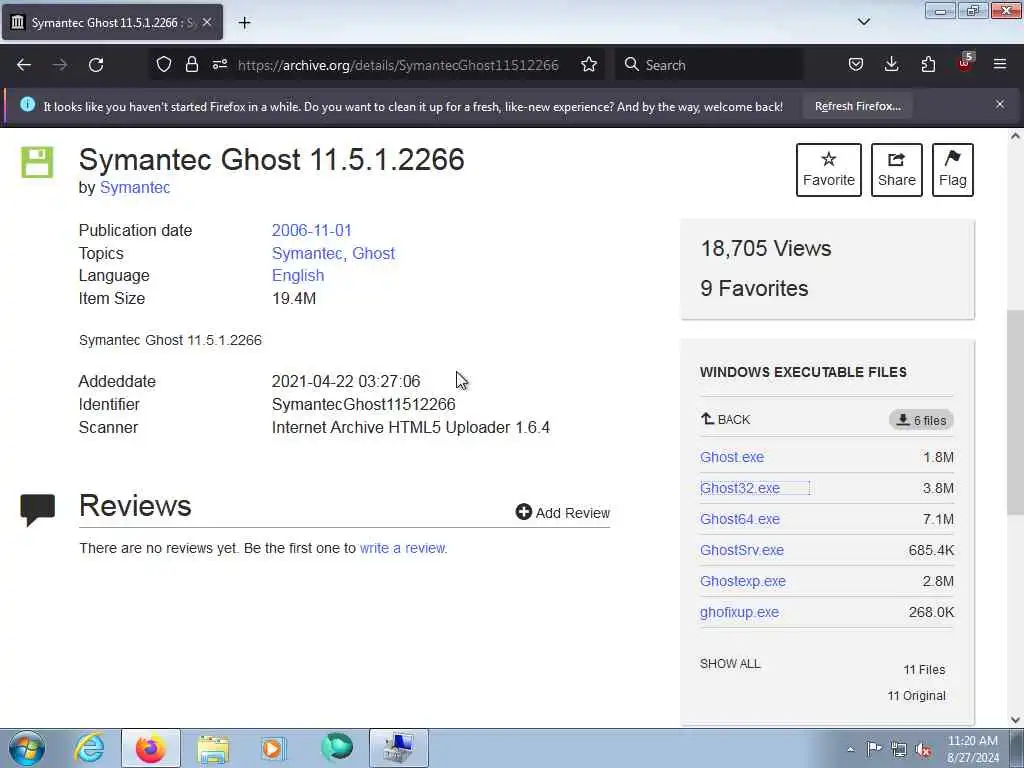
Task: Go back with the browser back arrow
Action: click(24, 65)
